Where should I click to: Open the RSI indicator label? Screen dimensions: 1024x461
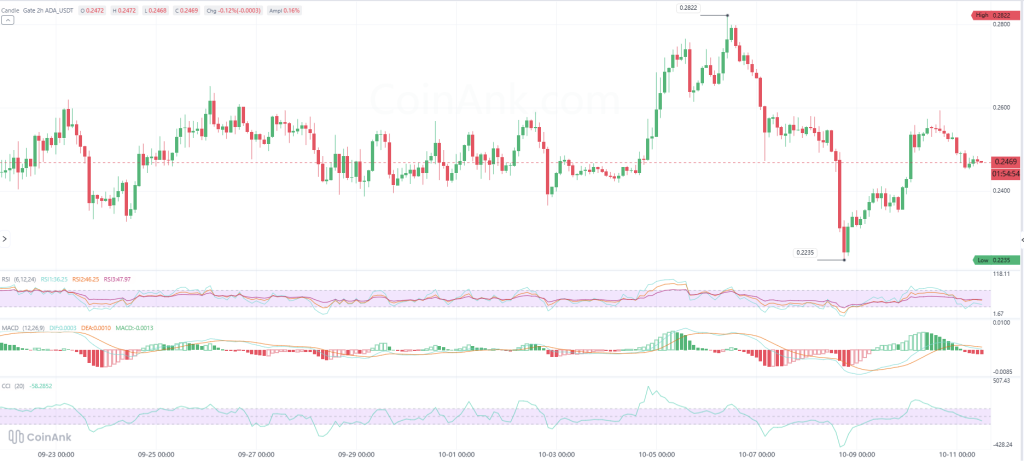click(6, 279)
